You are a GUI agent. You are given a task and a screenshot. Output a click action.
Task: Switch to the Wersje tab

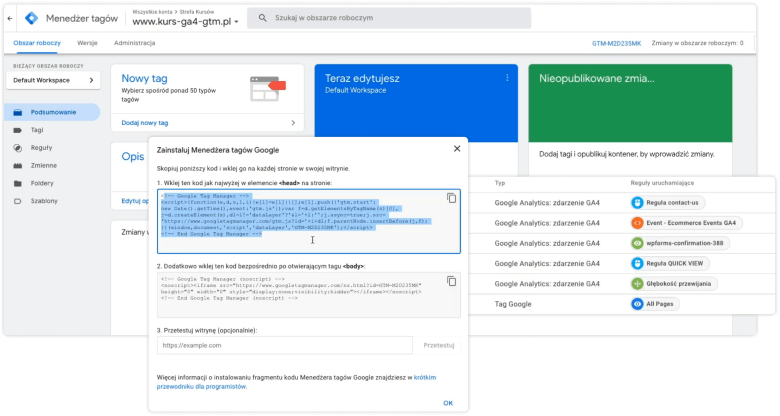tap(87, 43)
